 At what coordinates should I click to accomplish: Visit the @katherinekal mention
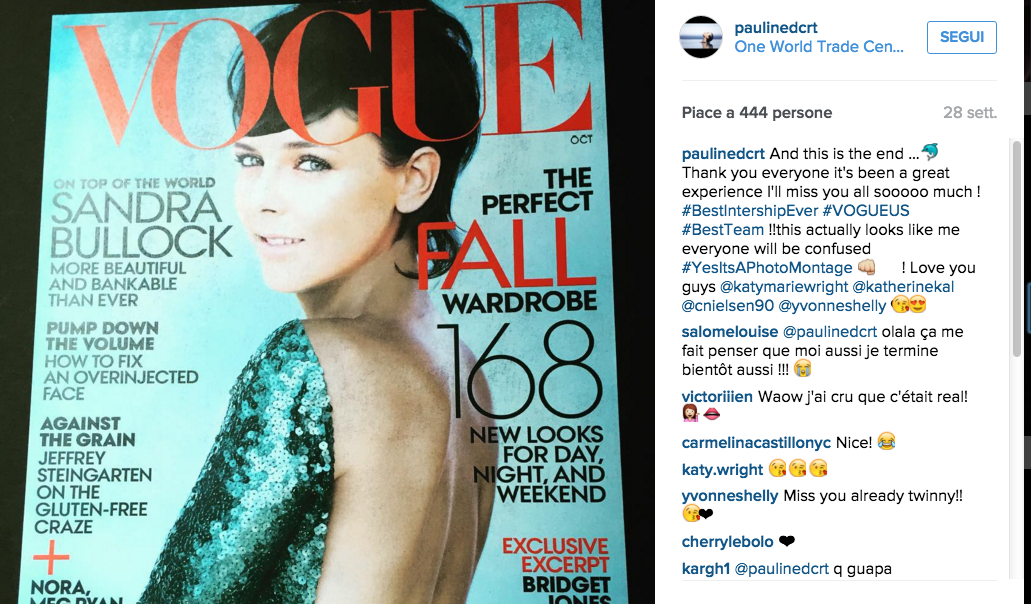(x=903, y=287)
